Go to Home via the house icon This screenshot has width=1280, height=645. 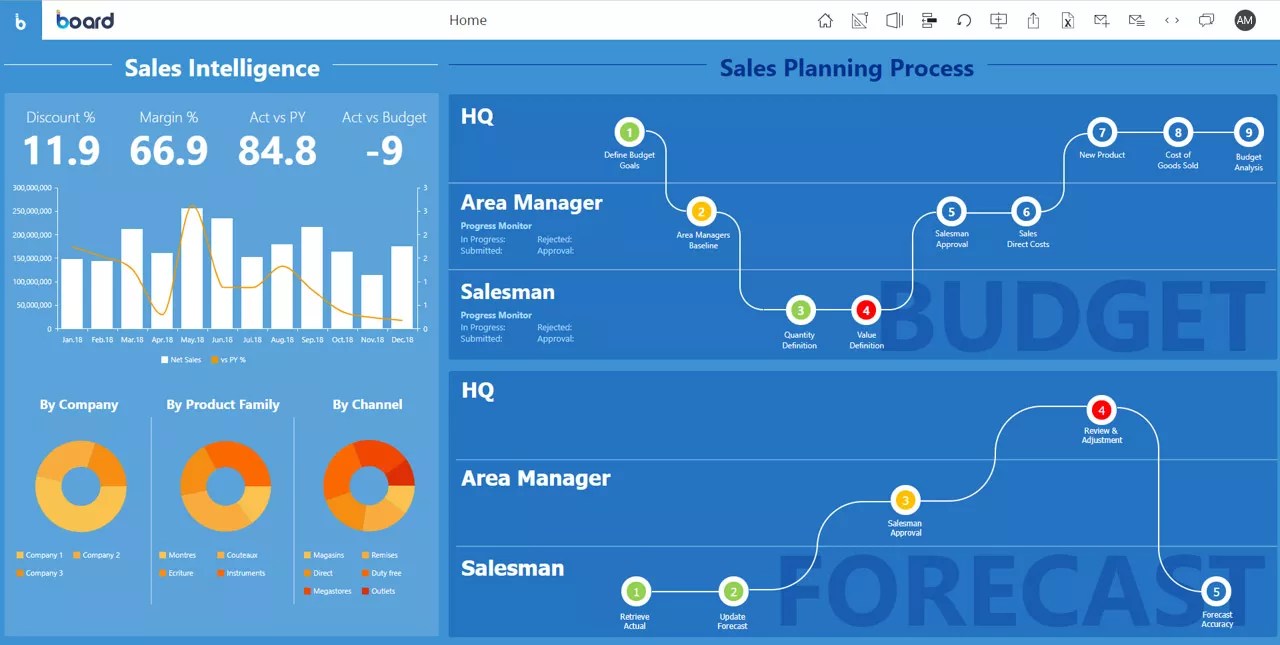tap(825, 20)
